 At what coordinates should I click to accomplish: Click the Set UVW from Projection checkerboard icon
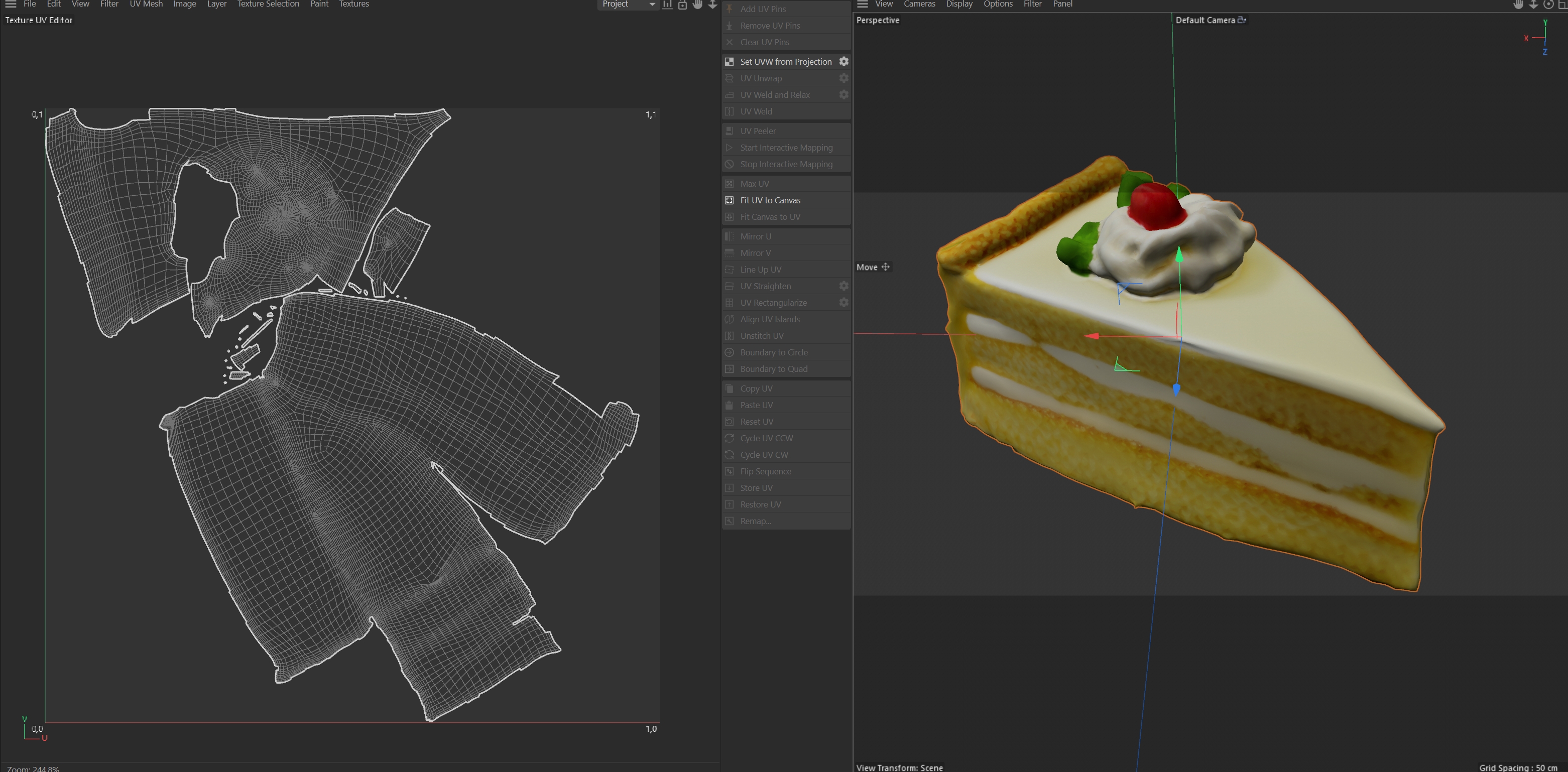click(x=729, y=61)
